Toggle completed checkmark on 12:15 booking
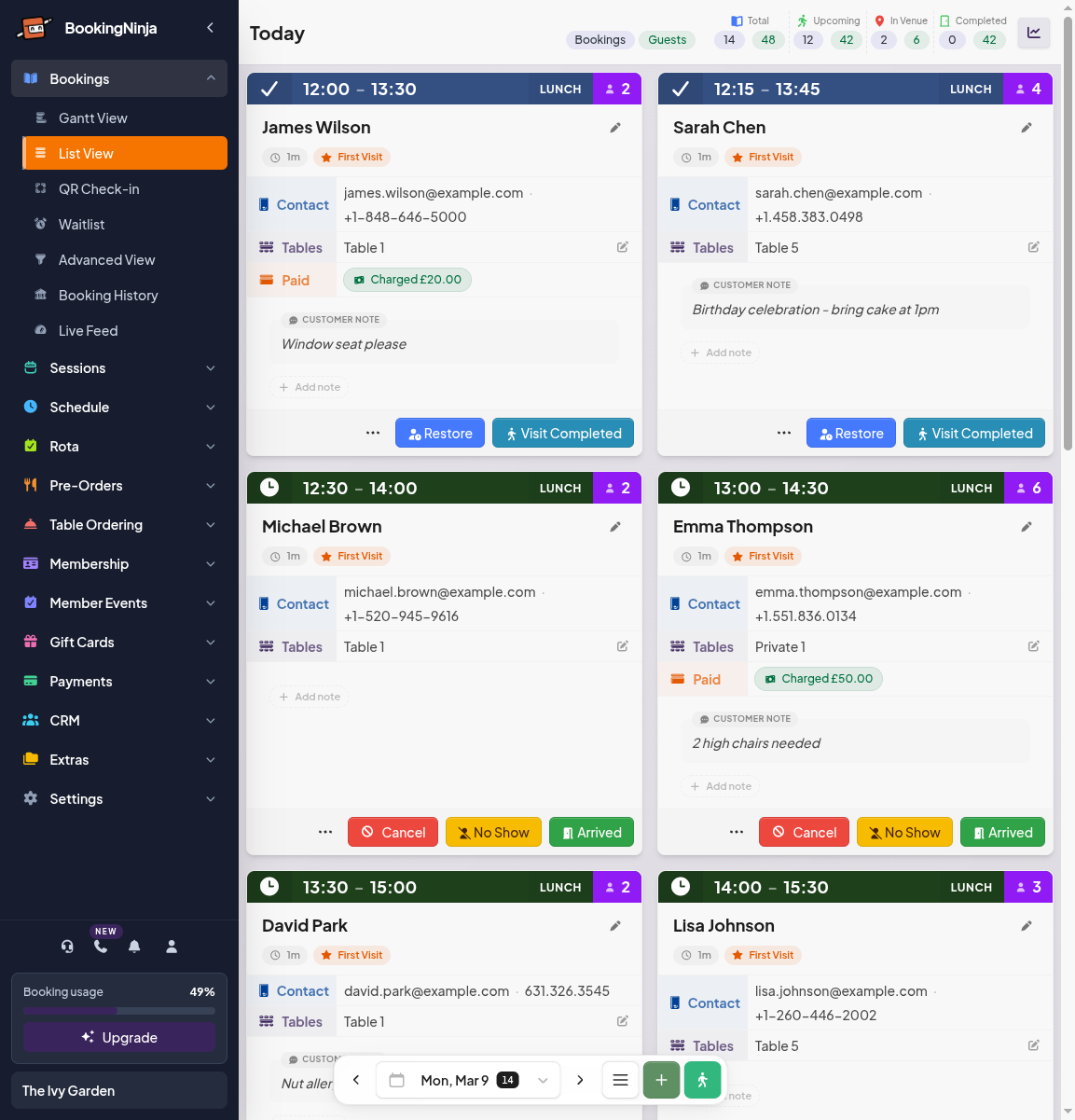This screenshot has height=1120, width=1075. click(681, 90)
